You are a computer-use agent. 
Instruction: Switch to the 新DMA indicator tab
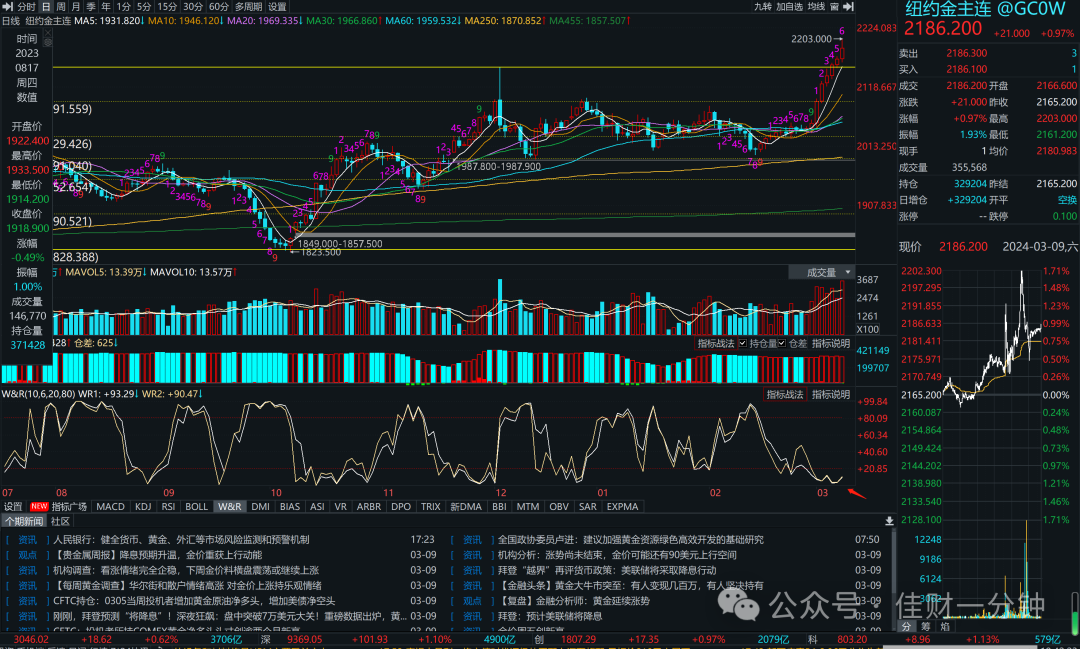click(466, 506)
